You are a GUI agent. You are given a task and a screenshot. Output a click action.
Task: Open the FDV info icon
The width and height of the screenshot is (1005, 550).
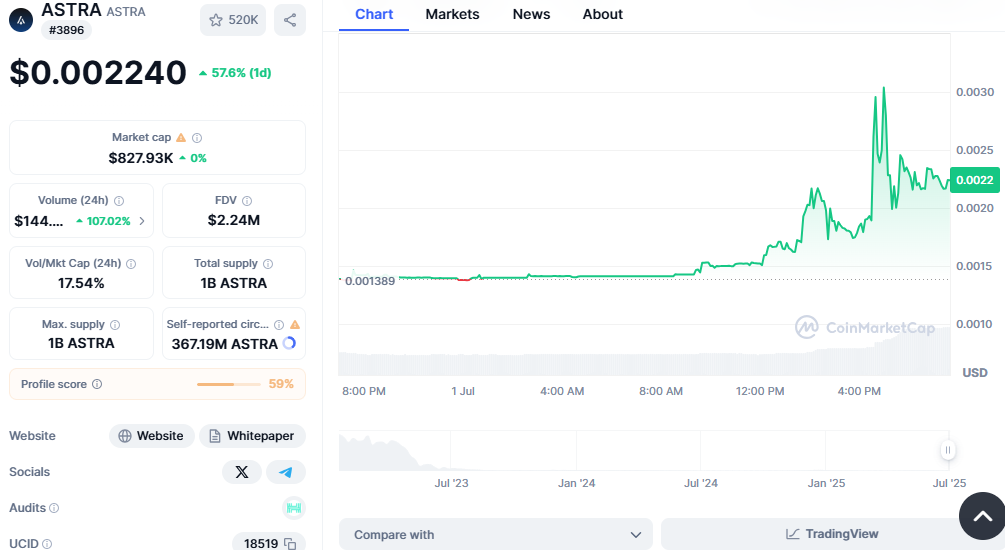click(247, 201)
